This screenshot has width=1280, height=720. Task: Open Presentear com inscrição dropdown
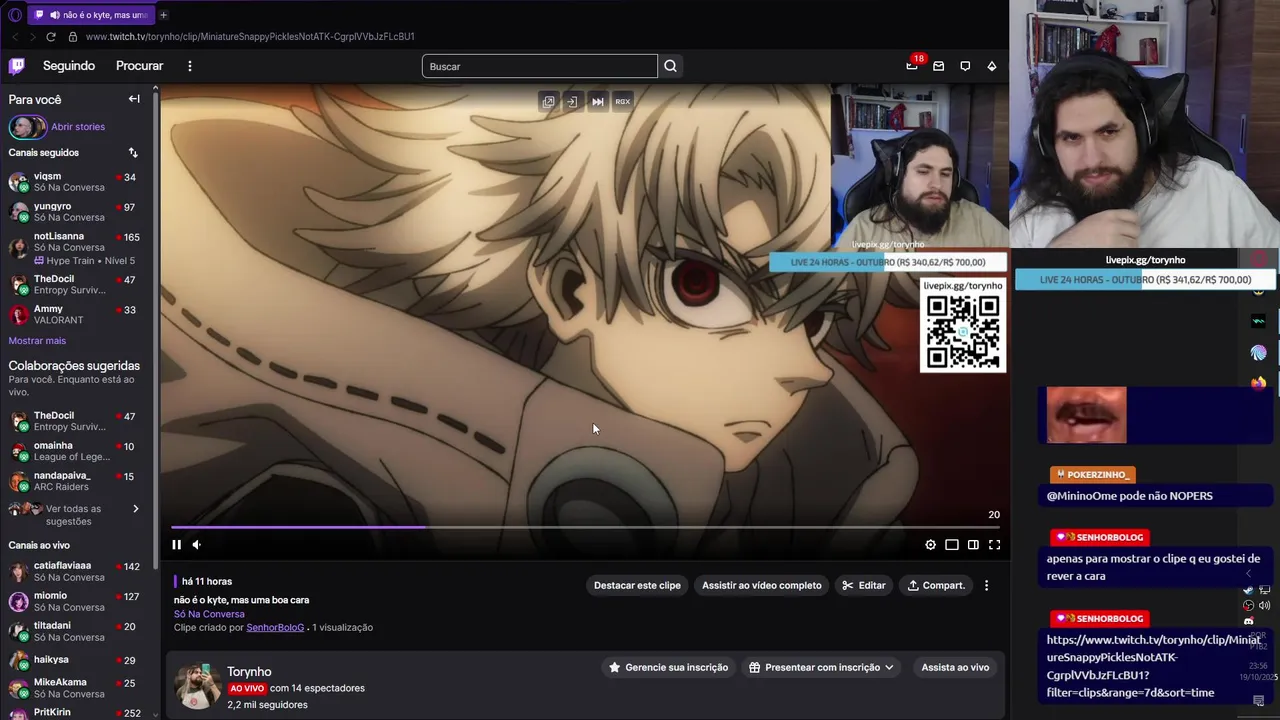click(822, 668)
